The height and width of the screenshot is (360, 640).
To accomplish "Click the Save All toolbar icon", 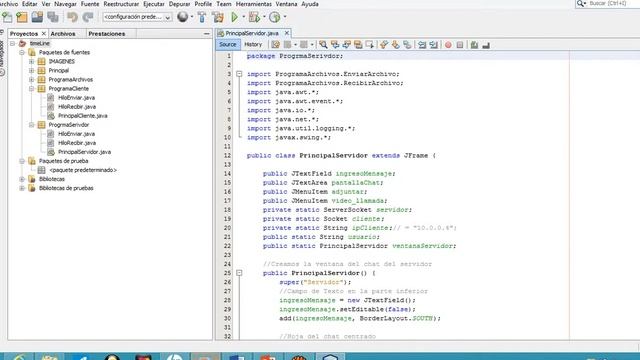I will [53, 17].
